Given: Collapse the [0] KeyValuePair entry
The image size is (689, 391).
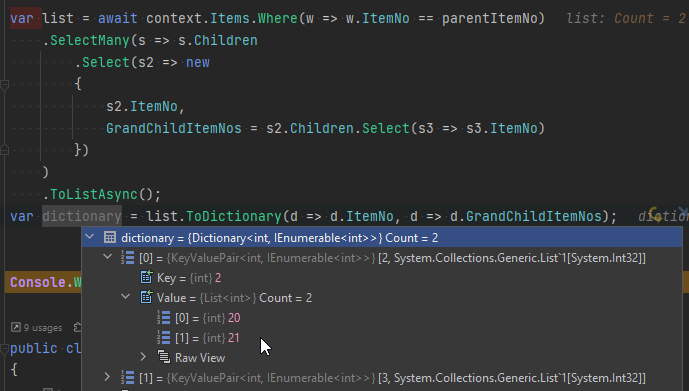Looking at the screenshot, I should (108, 257).
